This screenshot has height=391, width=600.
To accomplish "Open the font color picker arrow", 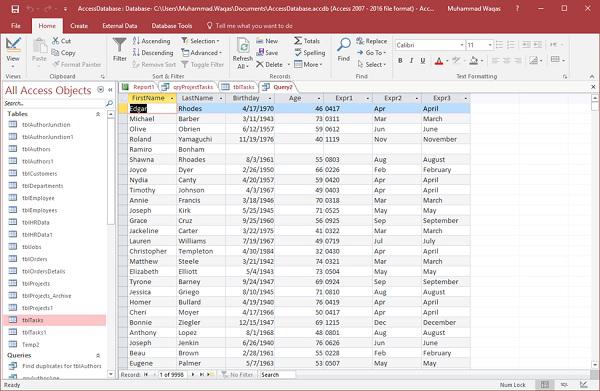I will [x=447, y=60].
